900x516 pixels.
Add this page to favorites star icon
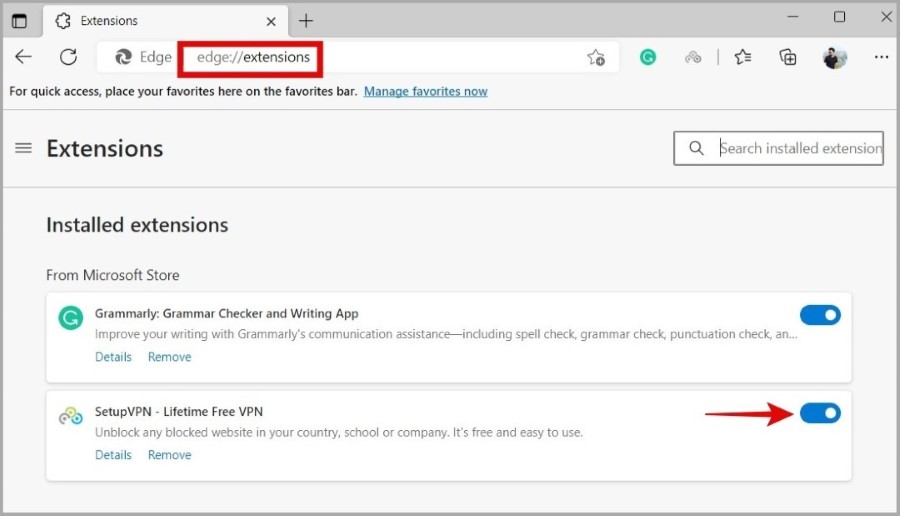[596, 57]
